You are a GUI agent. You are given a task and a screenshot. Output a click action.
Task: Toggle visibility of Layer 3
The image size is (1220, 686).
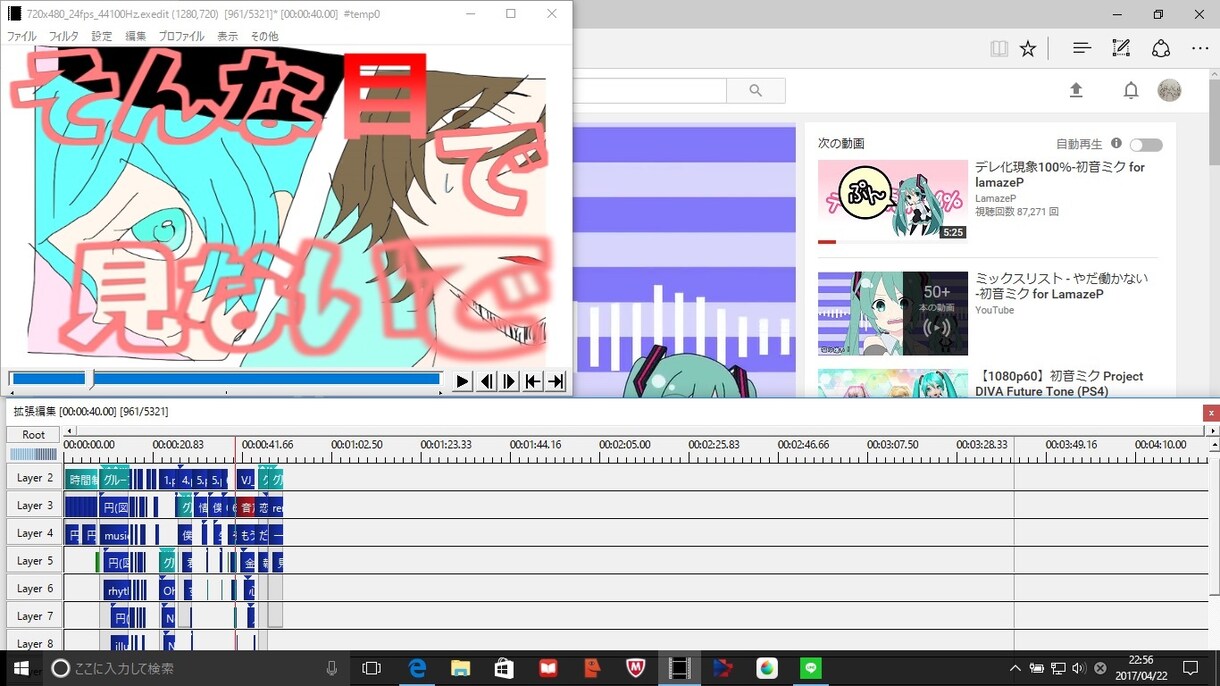35,506
